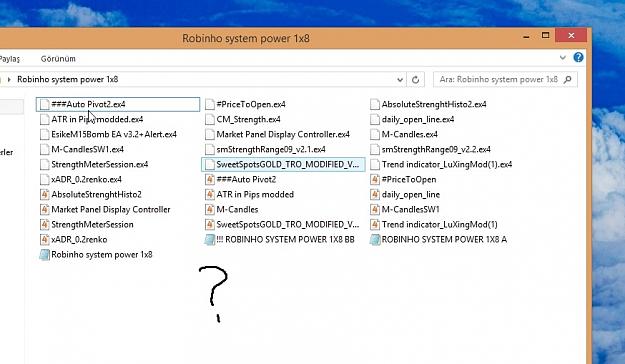Select the daily_open_line MQ4 source icon
Screen dimensions: 625x364
tap(375, 195)
